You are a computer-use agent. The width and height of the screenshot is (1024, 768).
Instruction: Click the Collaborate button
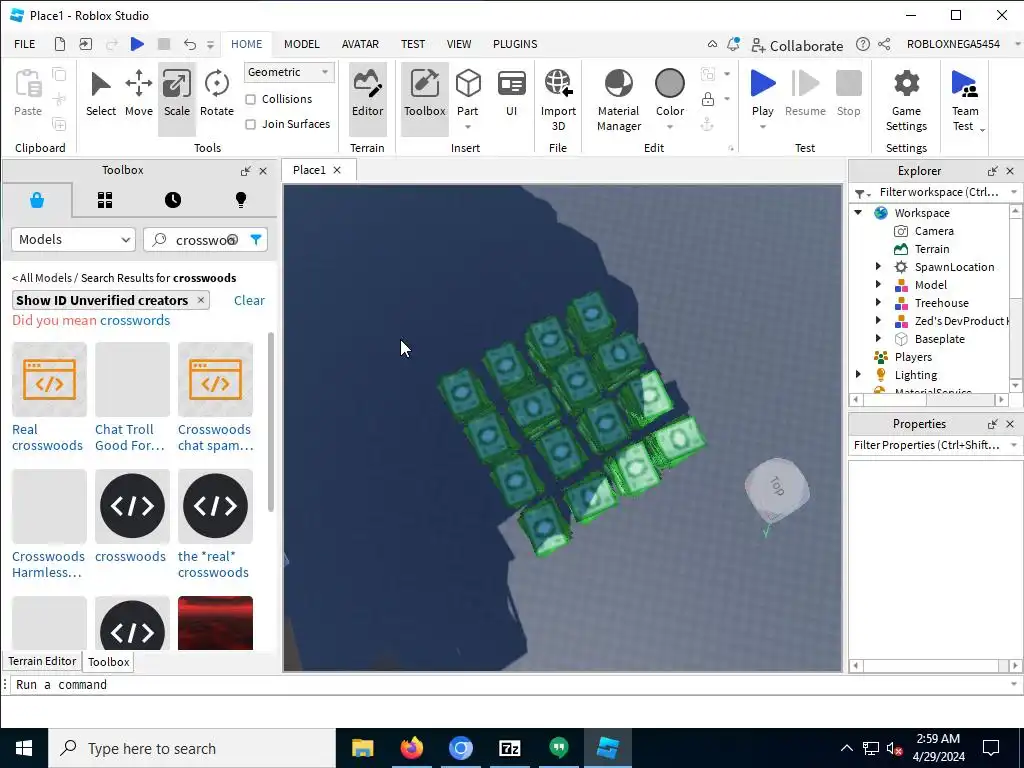797,45
